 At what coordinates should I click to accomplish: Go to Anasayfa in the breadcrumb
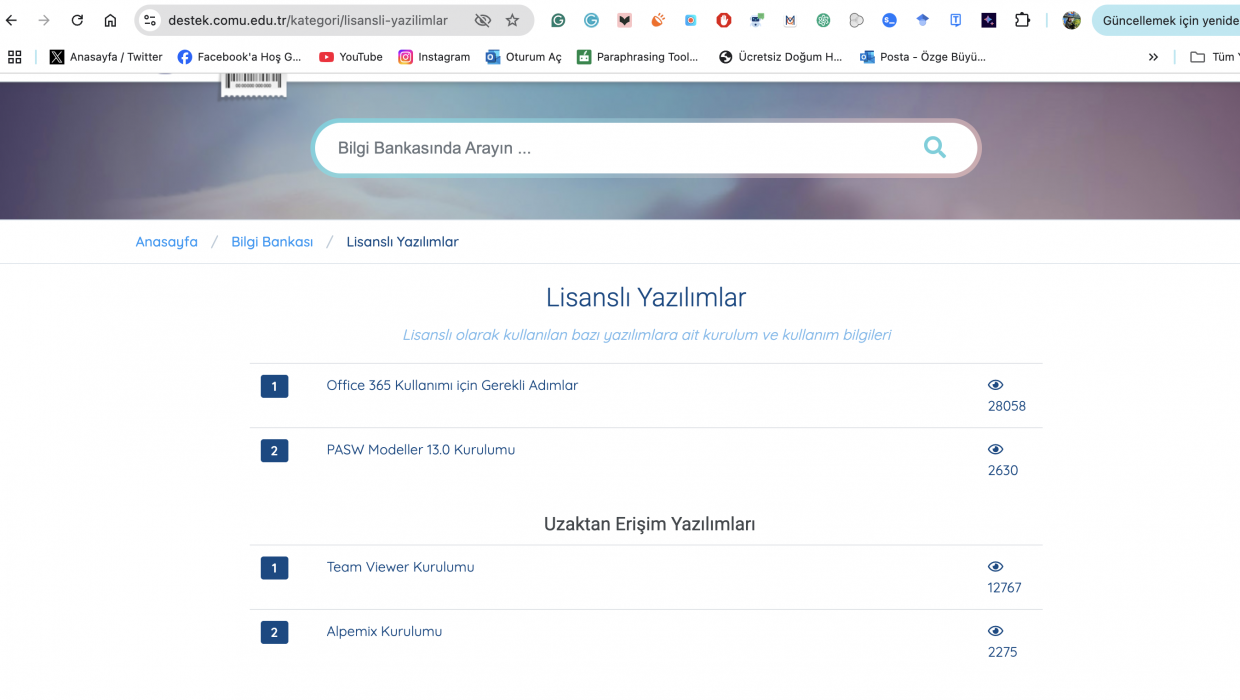(x=167, y=242)
